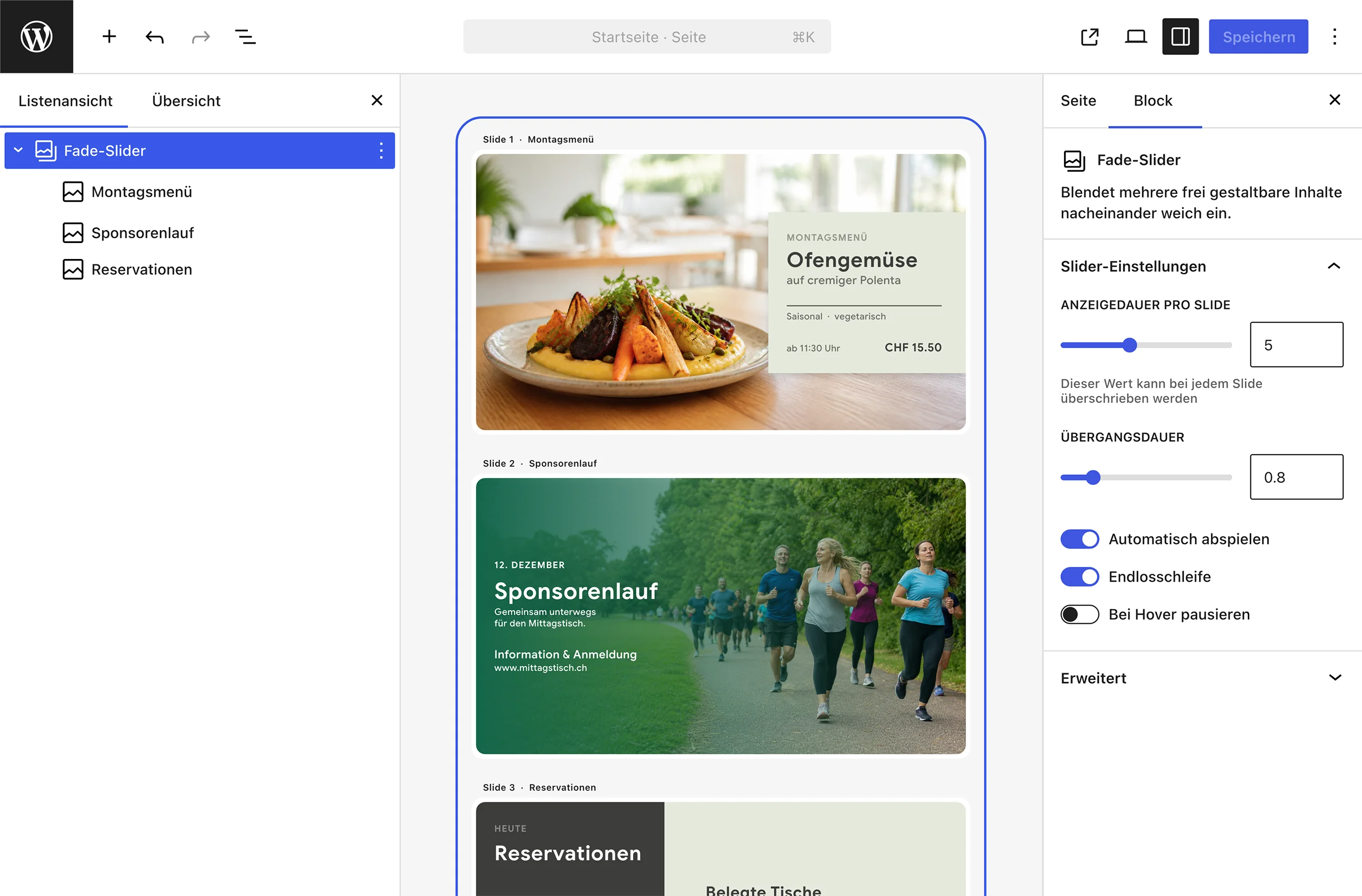Screen dimensions: 1362x896
Task: Open Fade-Slider row options menu
Action: point(381,150)
